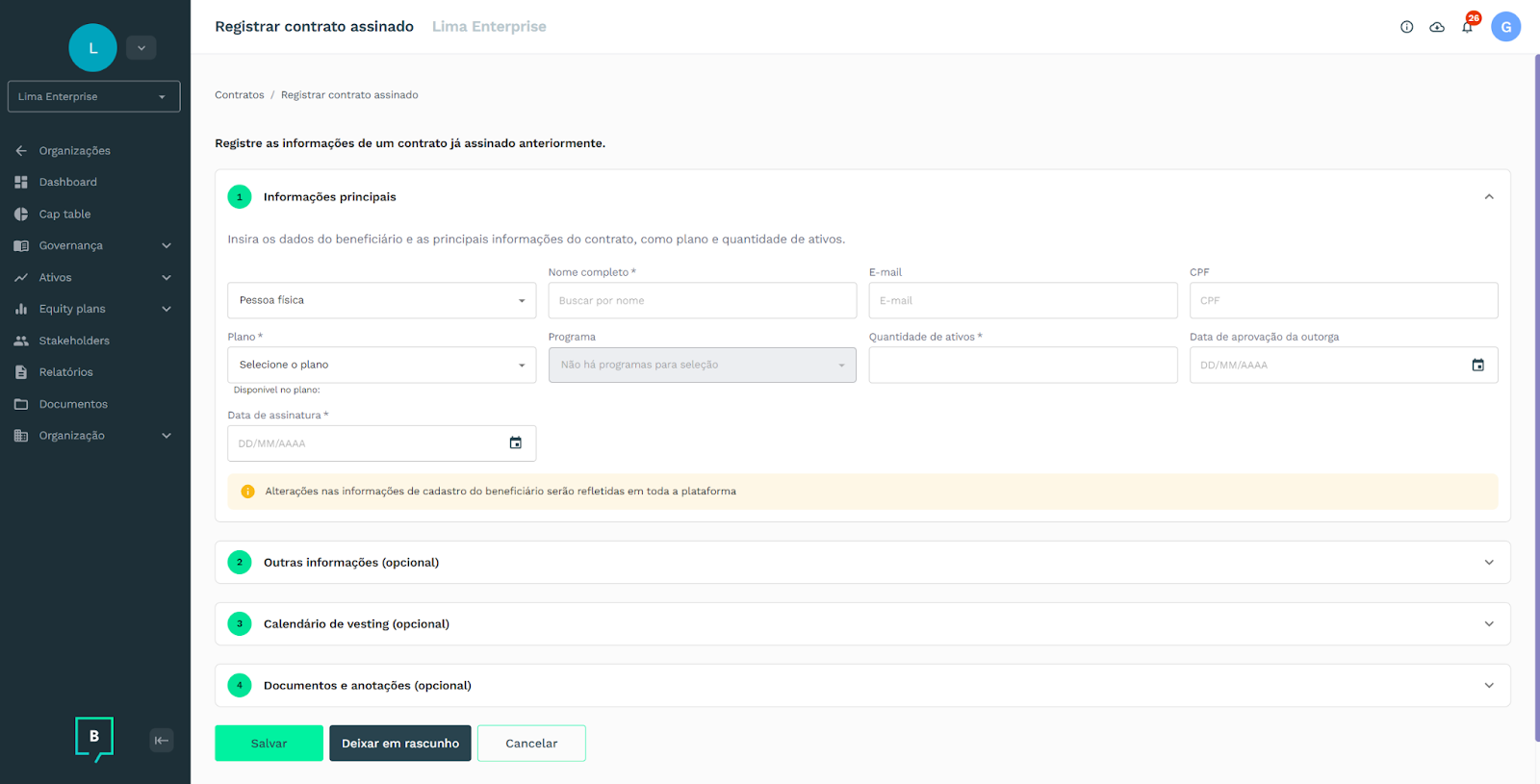Open the Selecione o plano dropdown
This screenshot has width=1540, height=784.
click(382, 365)
